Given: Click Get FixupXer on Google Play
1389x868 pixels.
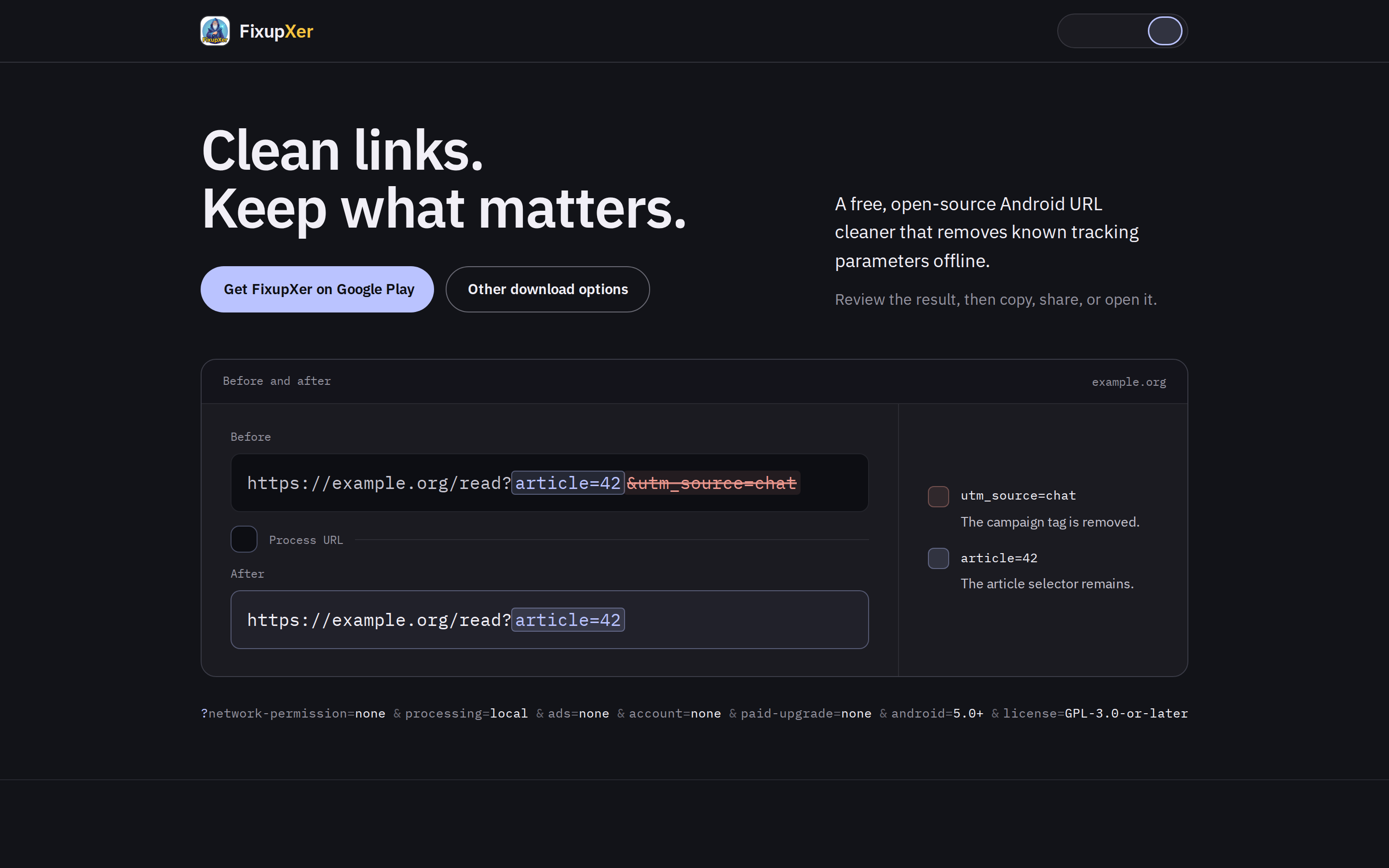Looking at the screenshot, I should tap(317, 289).
